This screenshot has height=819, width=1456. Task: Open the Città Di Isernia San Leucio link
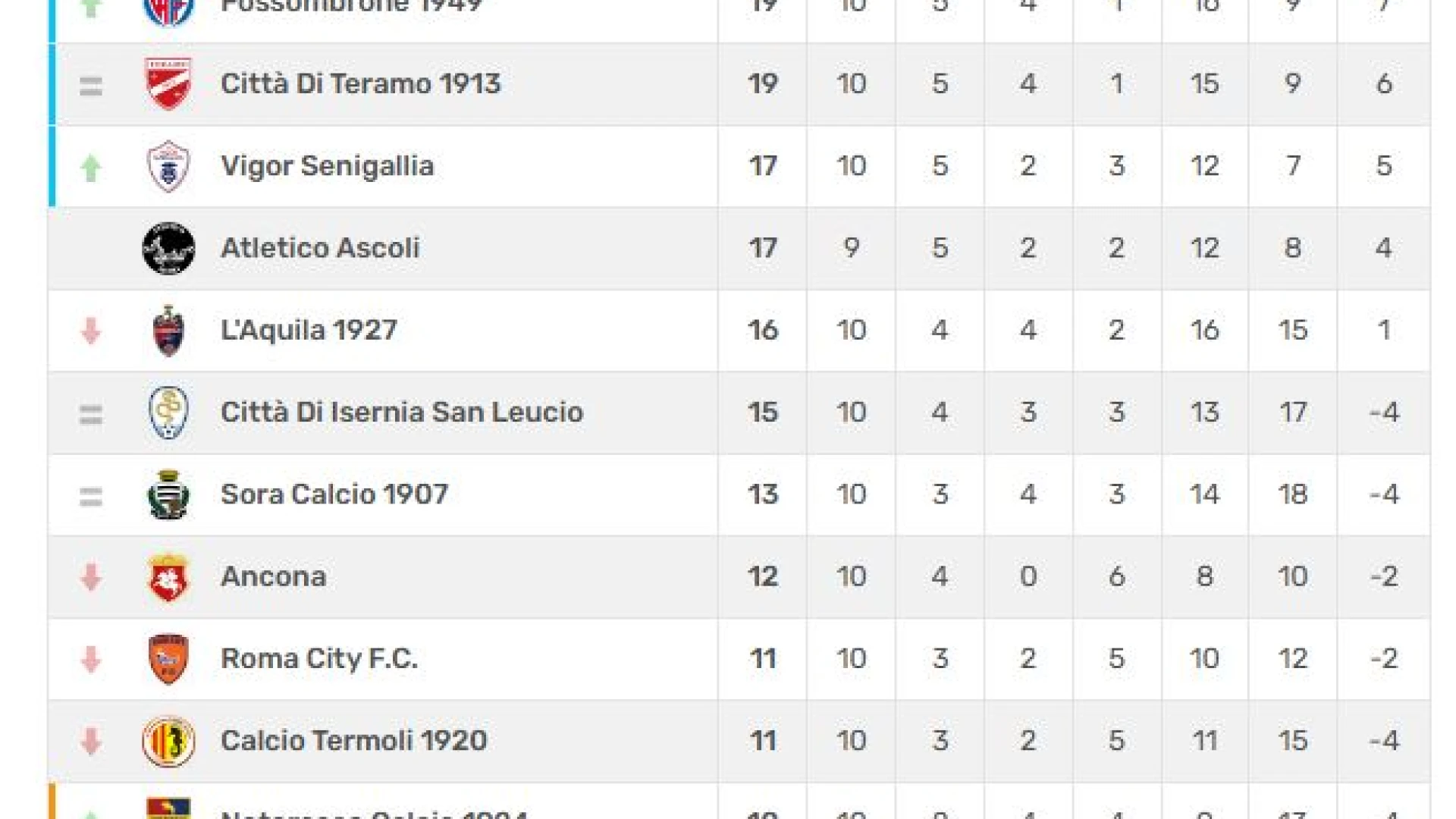[402, 413]
